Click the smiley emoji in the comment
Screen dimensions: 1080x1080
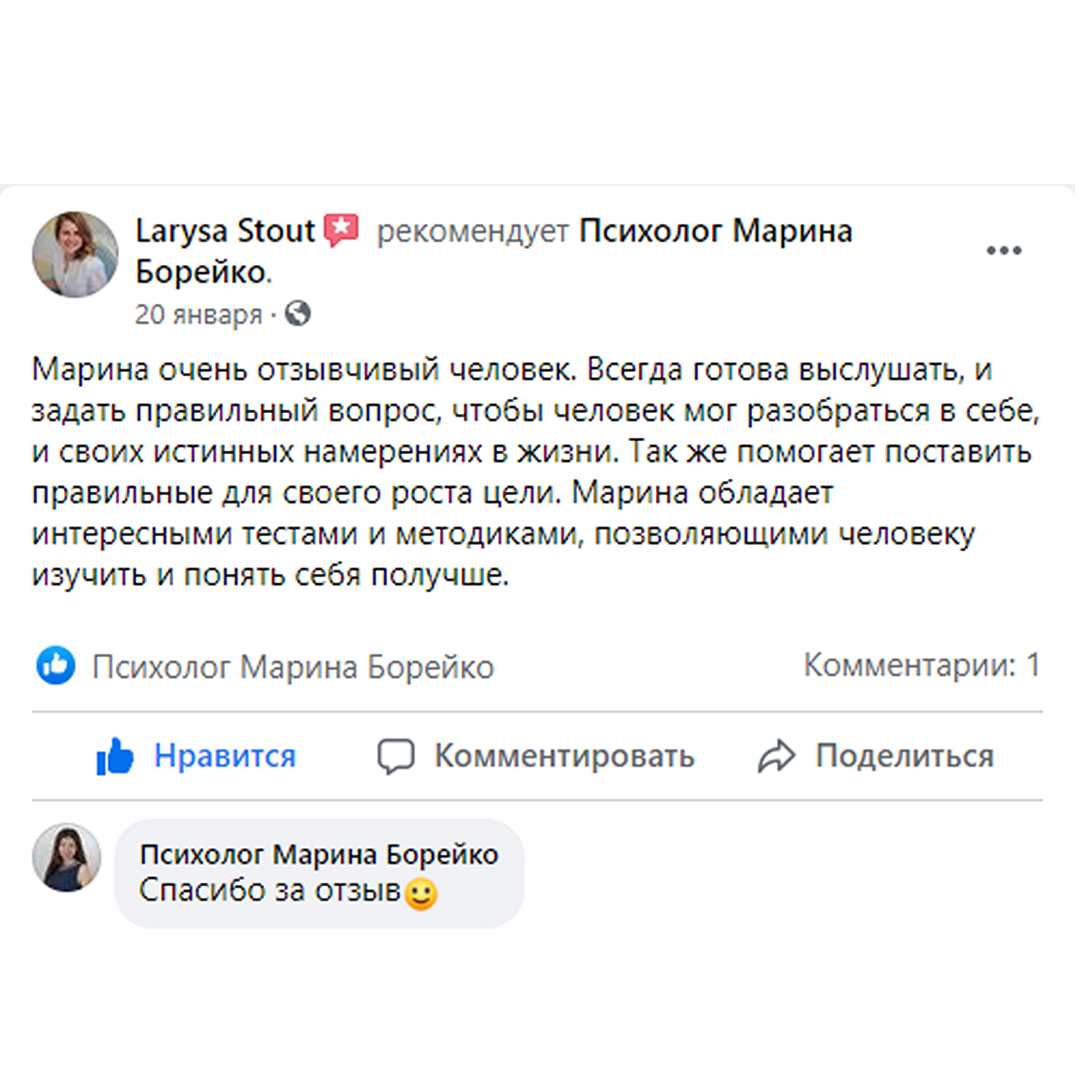420,892
